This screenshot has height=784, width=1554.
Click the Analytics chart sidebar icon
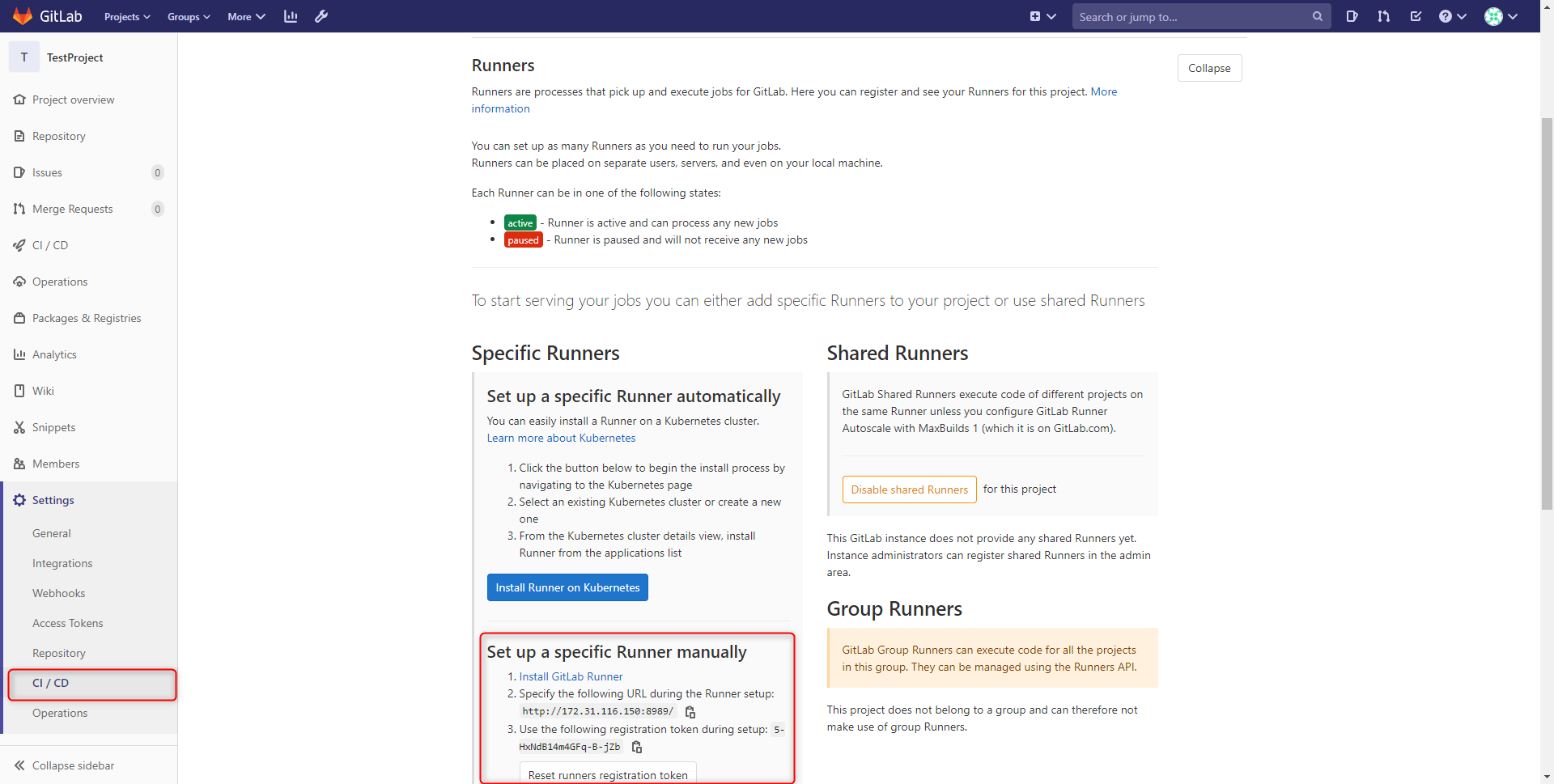(x=19, y=354)
